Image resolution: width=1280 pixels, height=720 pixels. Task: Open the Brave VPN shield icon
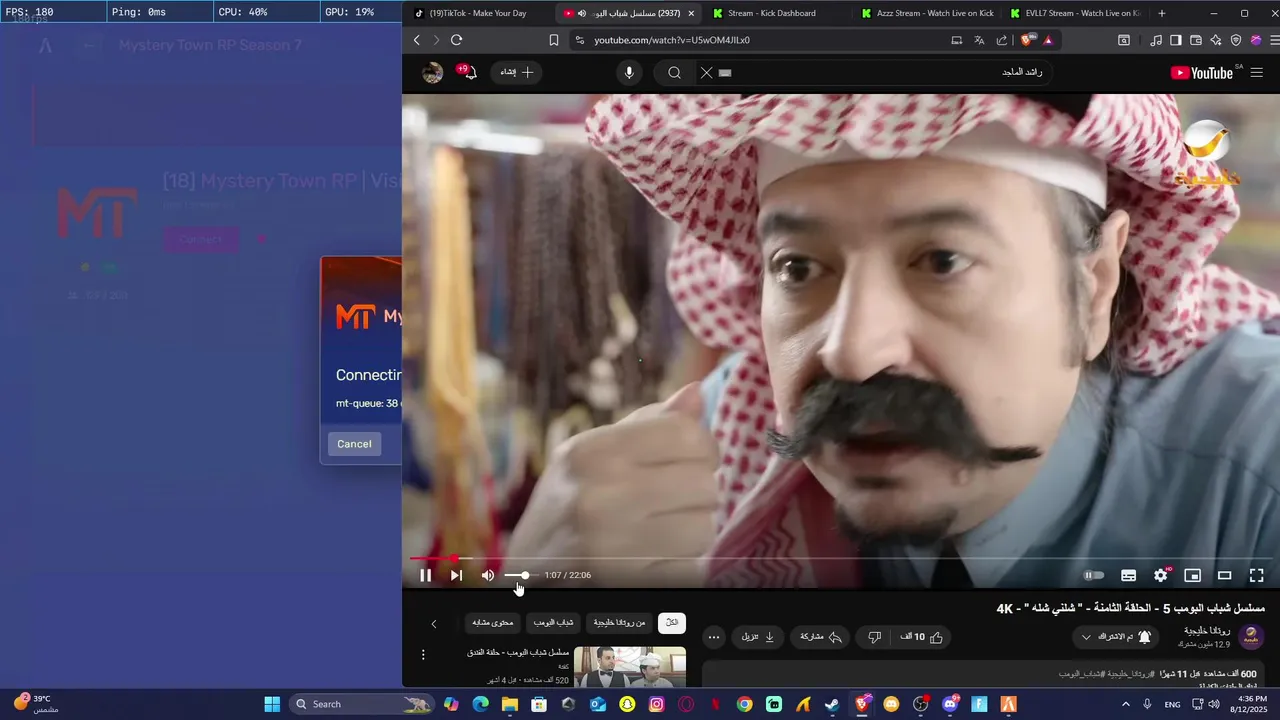[1236, 40]
